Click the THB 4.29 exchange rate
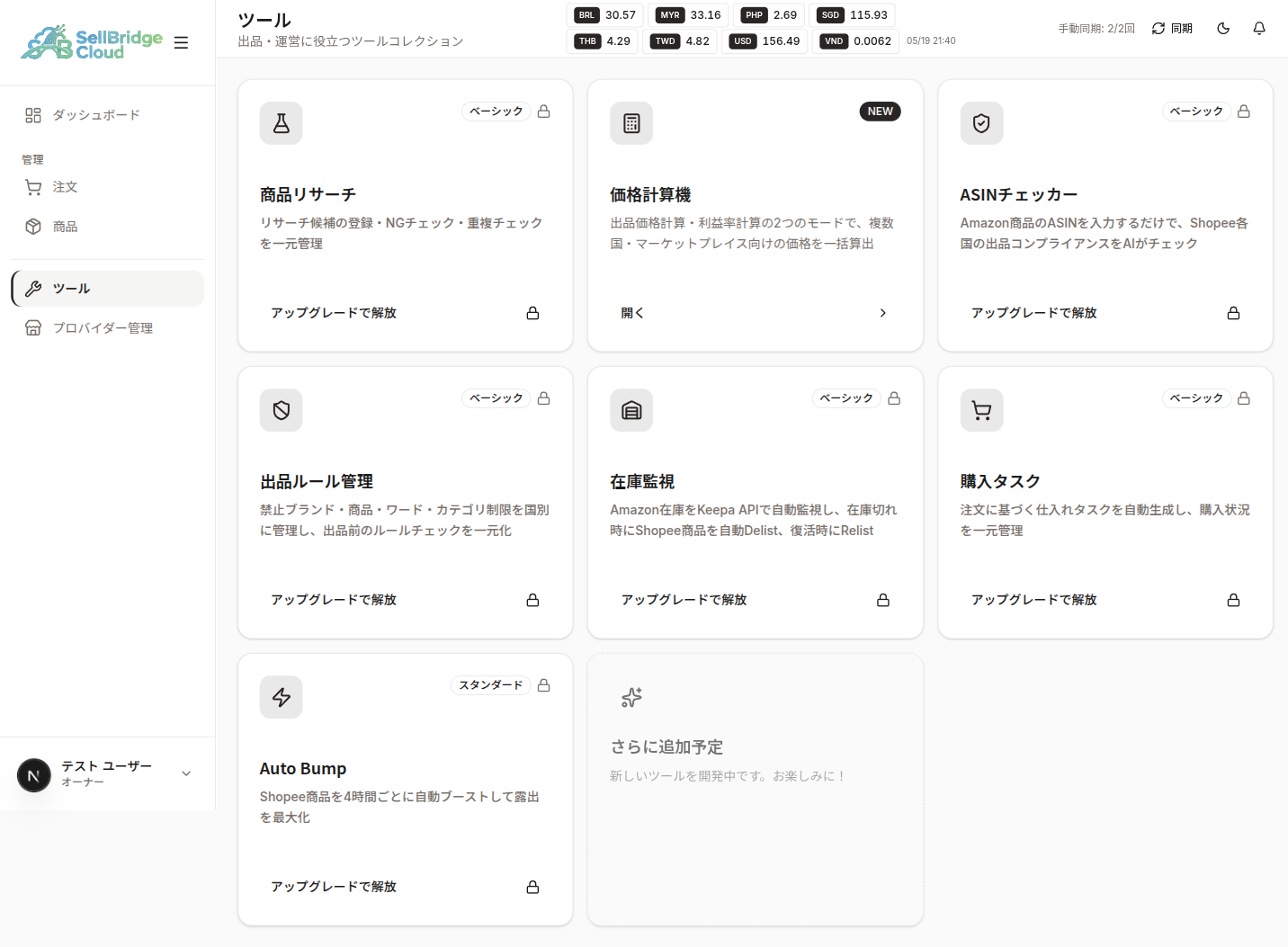Viewport: 1288px width, 947px height. pyautogui.click(x=603, y=41)
